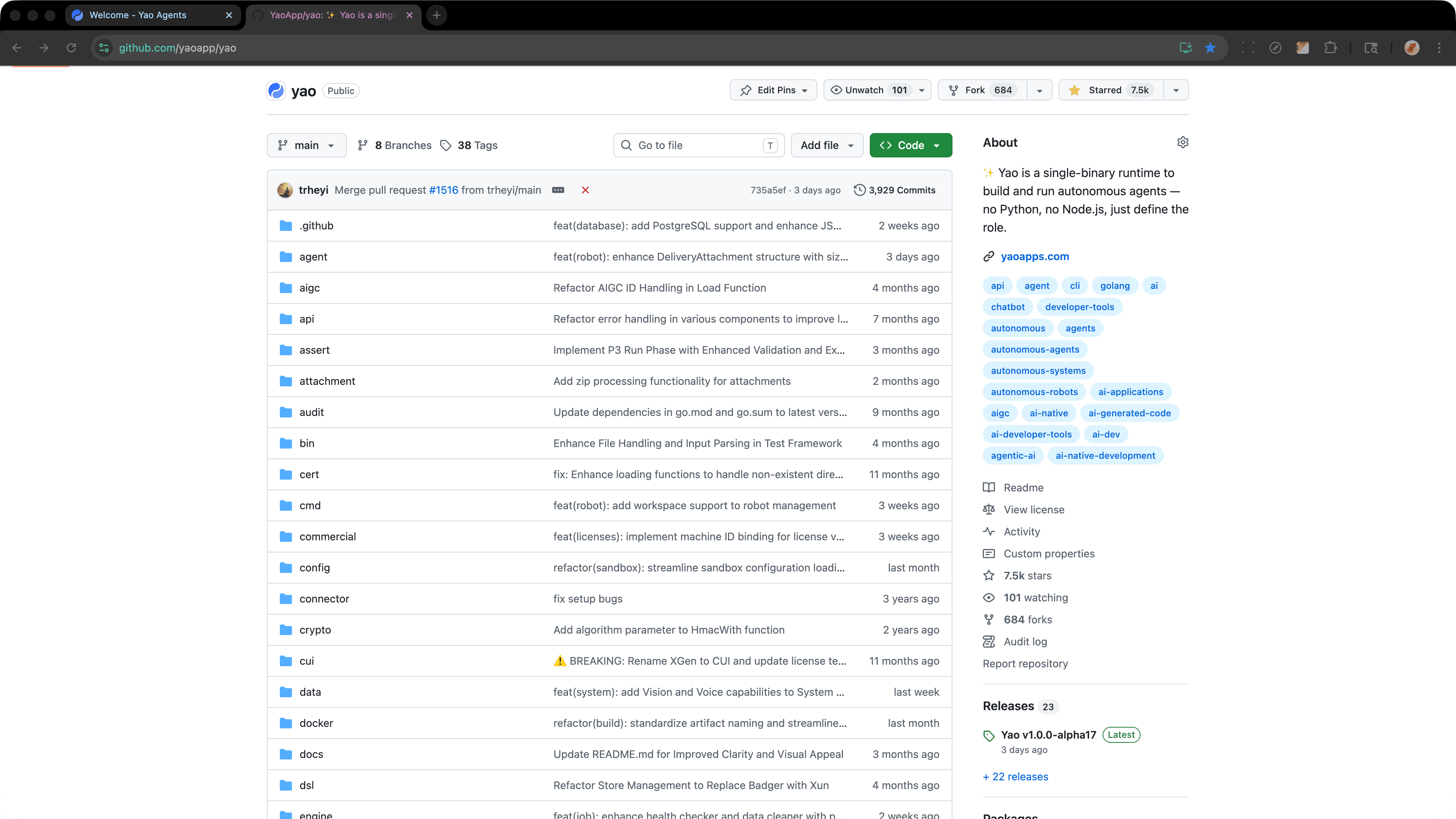This screenshot has height=819, width=1456.
Task: Click the browser back arrow
Action: 17,48
